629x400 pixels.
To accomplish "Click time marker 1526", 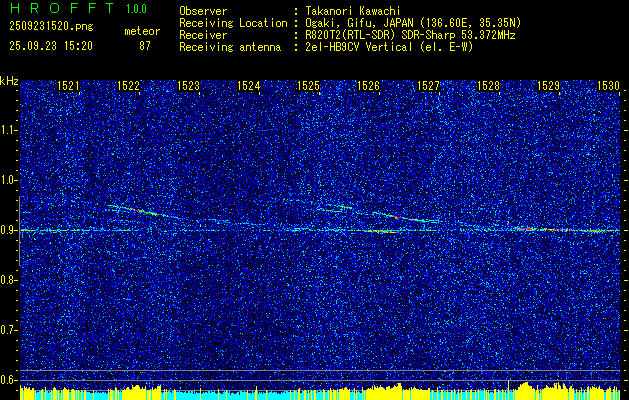I will coord(369,85).
